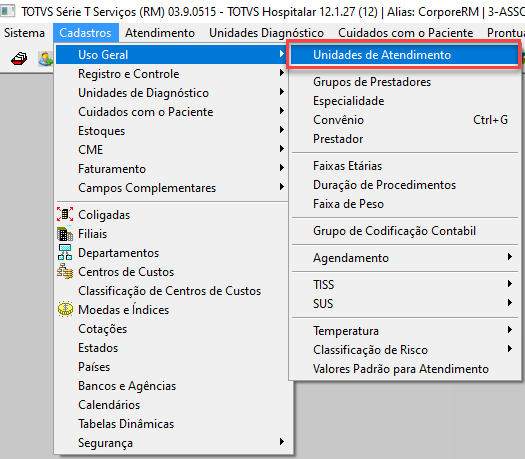Image resolution: width=525 pixels, height=459 pixels.
Task: Open Prestador registration
Action: [404, 139]
